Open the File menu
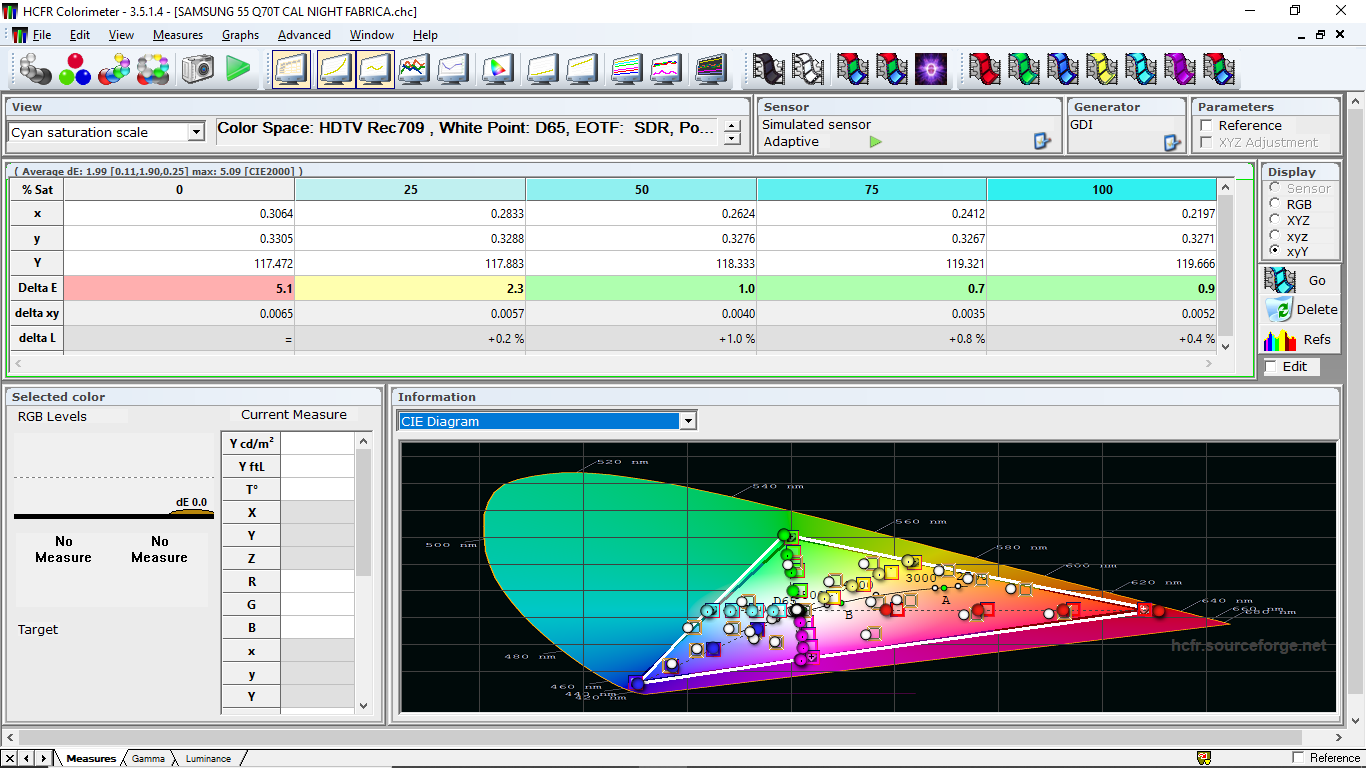The height and width of the screenshot is (768, 1366). (41, 35)
